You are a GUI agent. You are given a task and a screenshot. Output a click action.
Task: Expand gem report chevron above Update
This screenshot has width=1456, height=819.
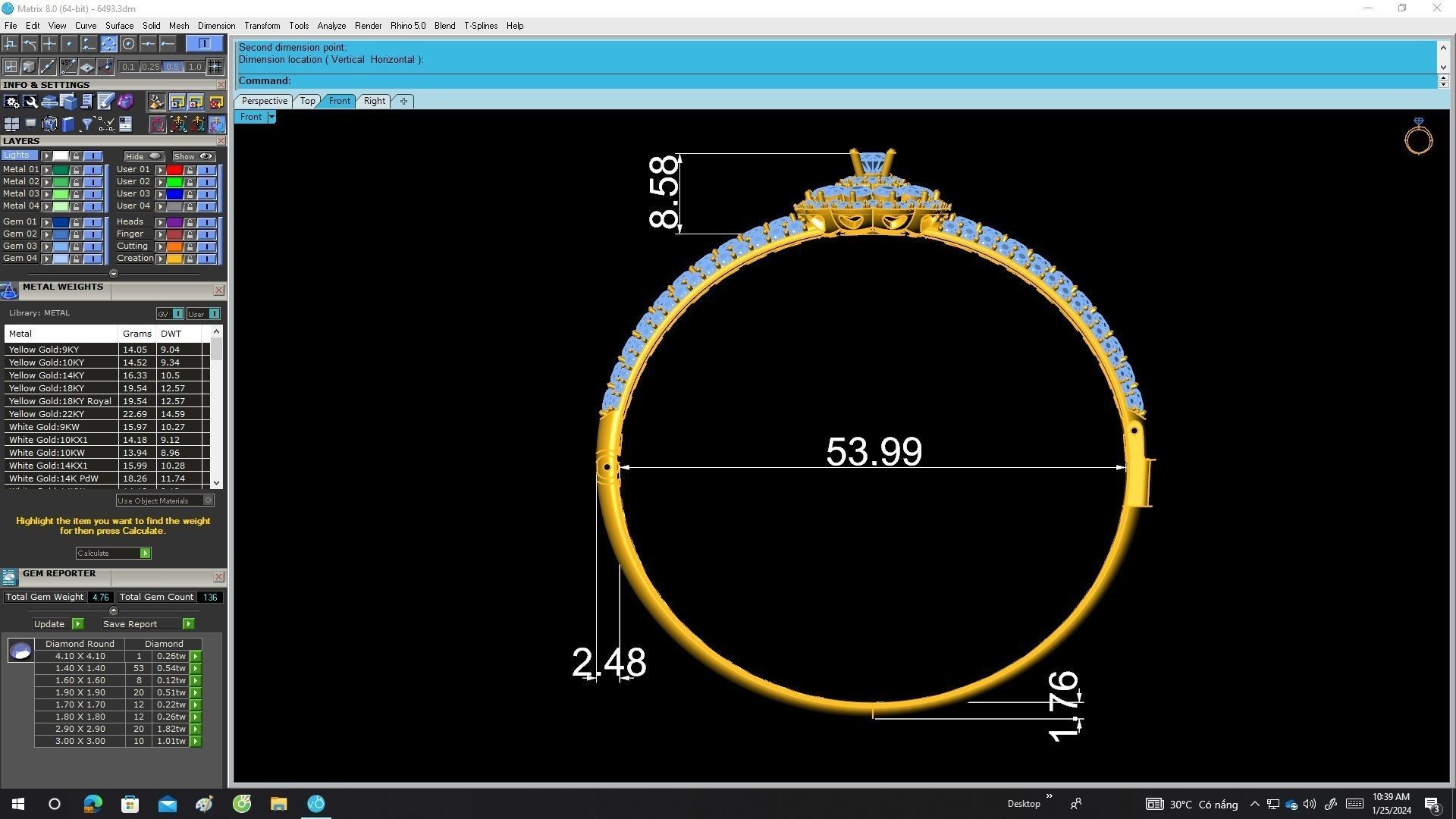(114, 610)
